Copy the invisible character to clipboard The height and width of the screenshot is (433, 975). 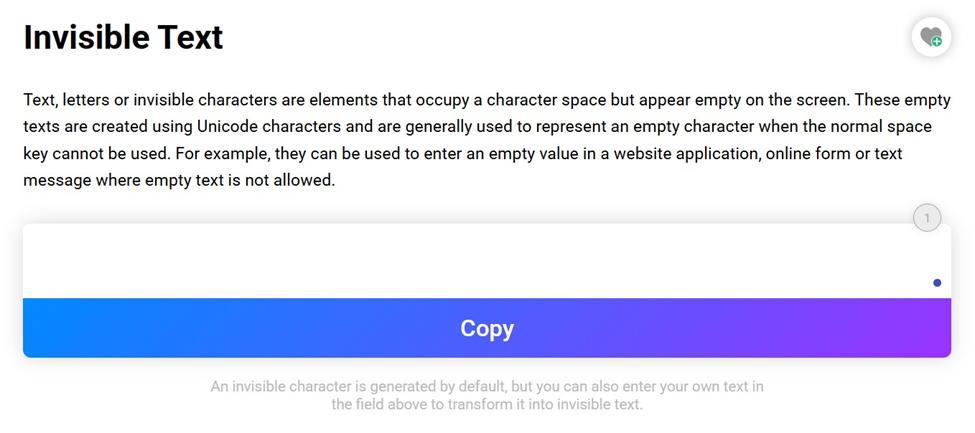(487, 328)
